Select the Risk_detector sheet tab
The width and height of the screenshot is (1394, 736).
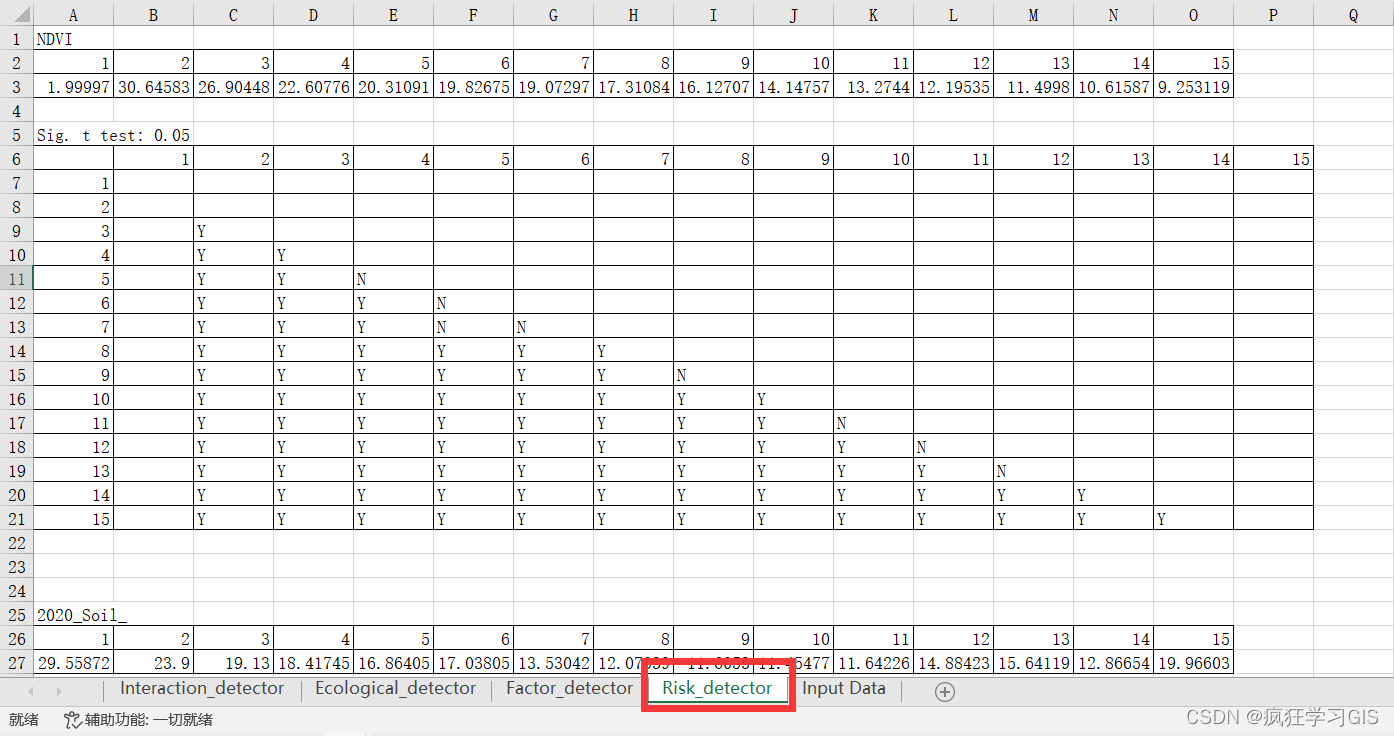point(717,688)
